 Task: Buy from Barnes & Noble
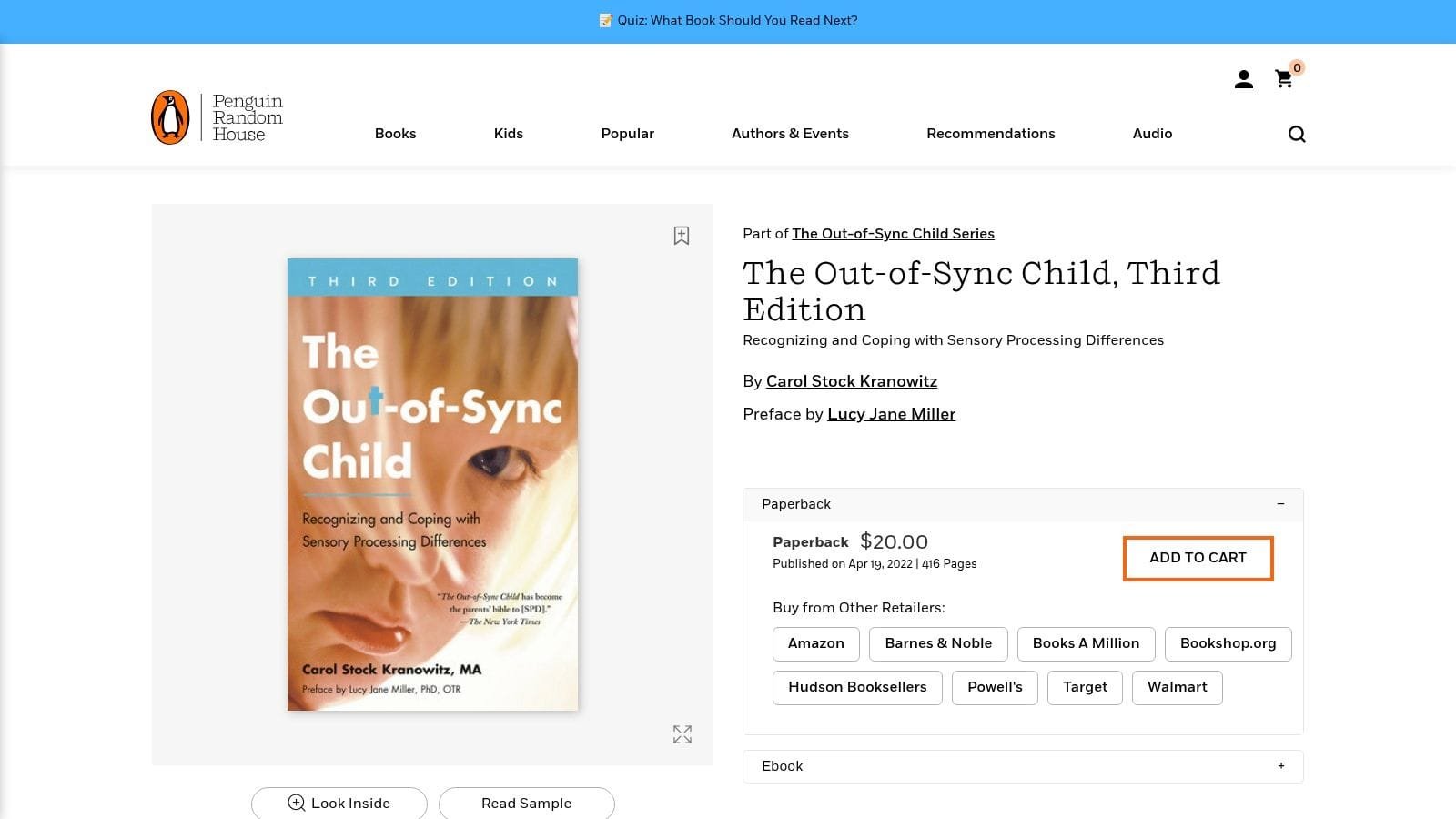coord(938,643)
